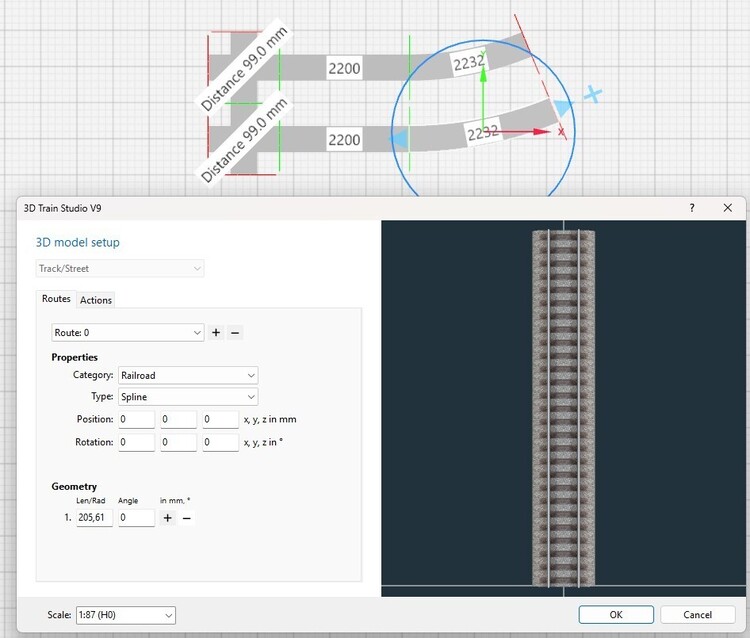Open the Track/Street model type dropdown
Image resolution: width=750 pixels, height=638 pixels.
(120, 268)
